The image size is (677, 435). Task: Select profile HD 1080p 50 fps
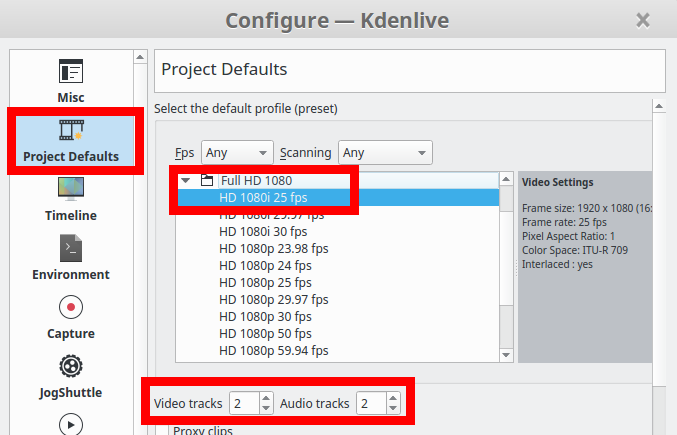click(265, 334)
